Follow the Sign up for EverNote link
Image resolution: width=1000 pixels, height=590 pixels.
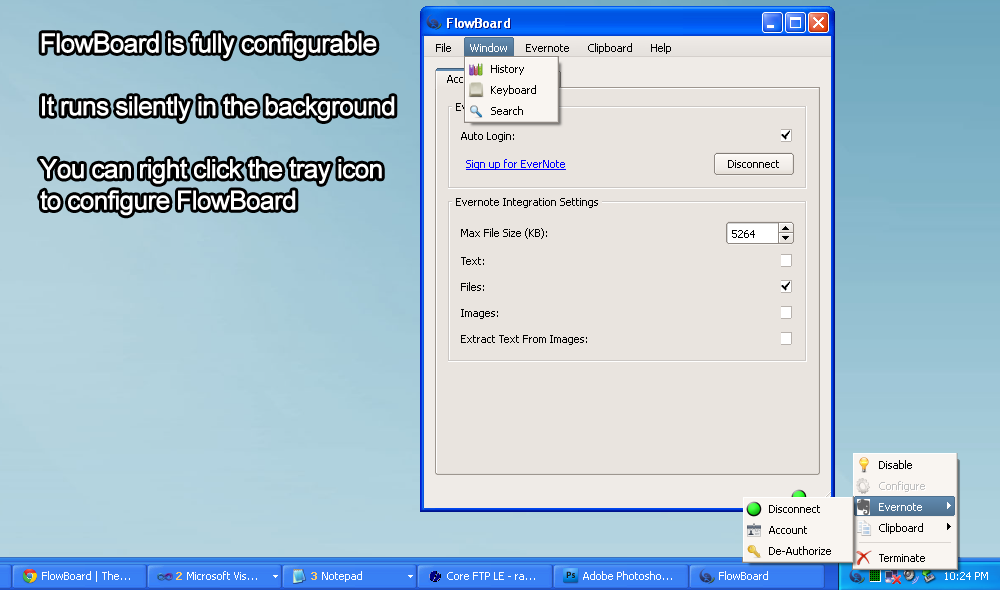pos(515,164)
